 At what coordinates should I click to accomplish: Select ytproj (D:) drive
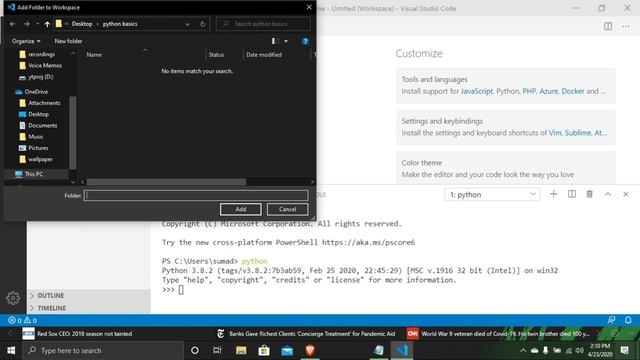pyautogui.click(x=36, y=77)
